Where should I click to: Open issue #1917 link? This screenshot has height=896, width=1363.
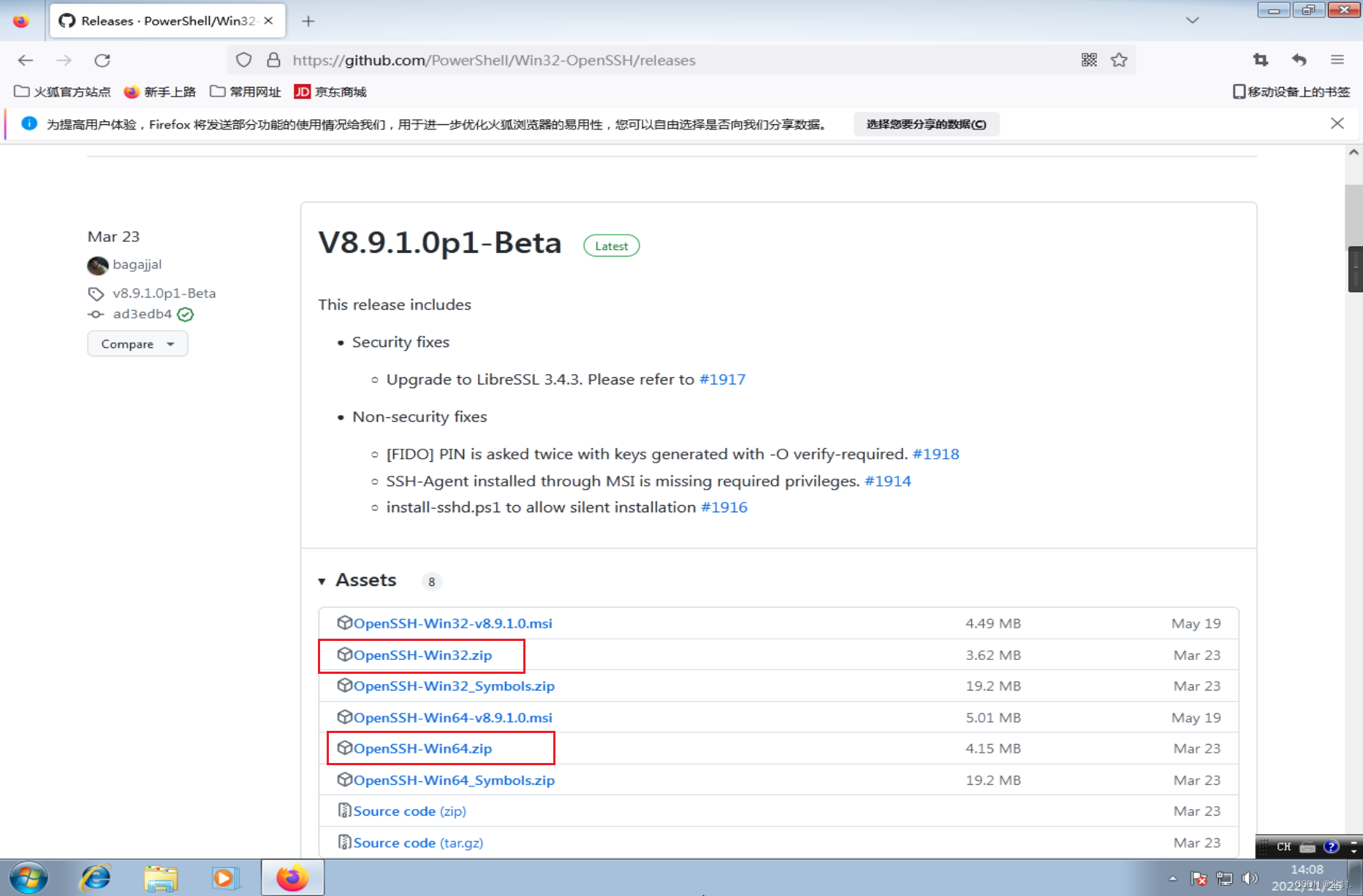point(722,379)
